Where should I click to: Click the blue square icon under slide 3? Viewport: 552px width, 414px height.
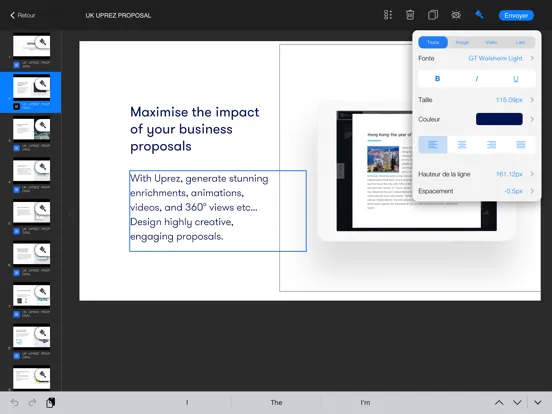click(16, 148)
